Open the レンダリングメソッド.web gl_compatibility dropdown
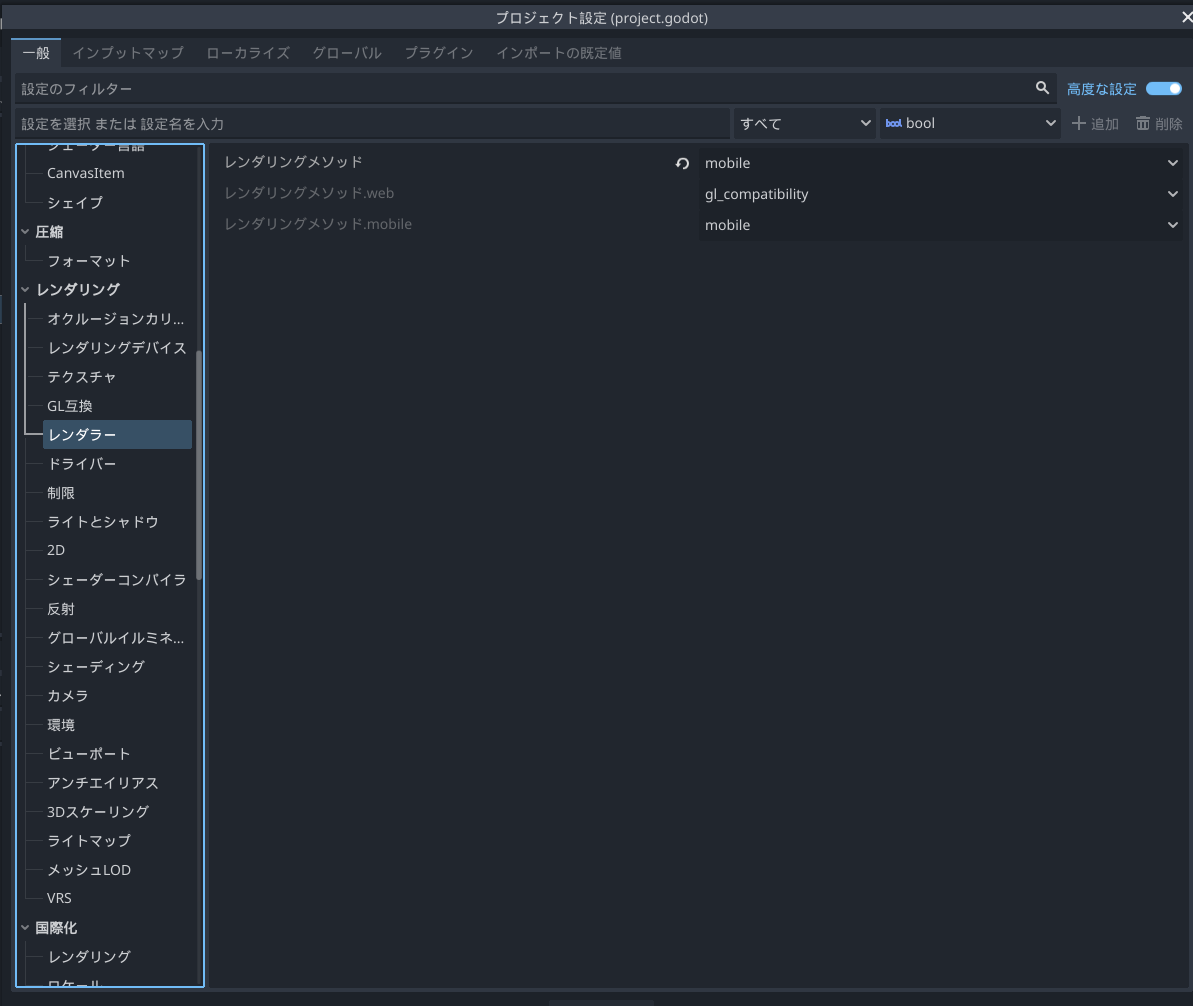The width and height of the screenshot is (1193, 1006). coord(941,194)
